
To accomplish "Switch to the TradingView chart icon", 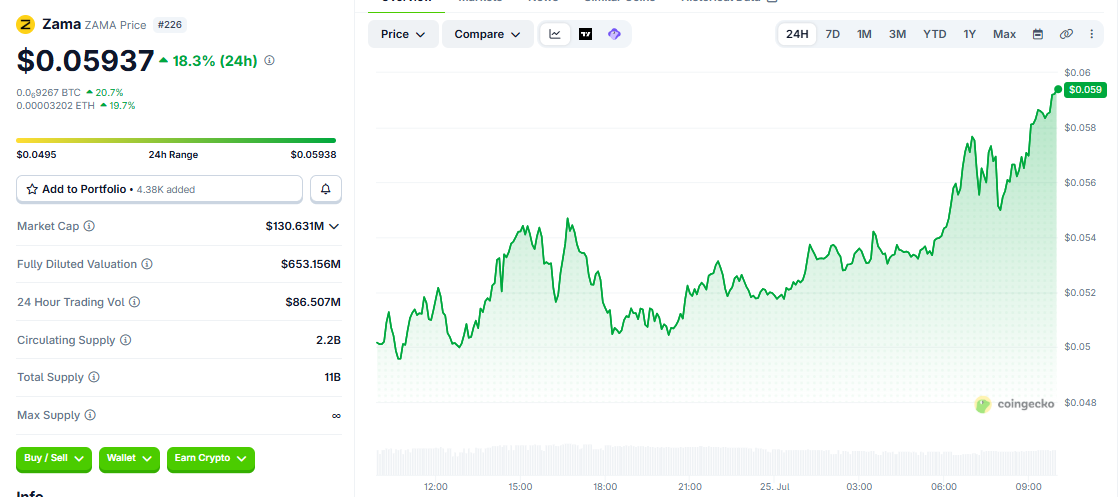I will (585, 34).
